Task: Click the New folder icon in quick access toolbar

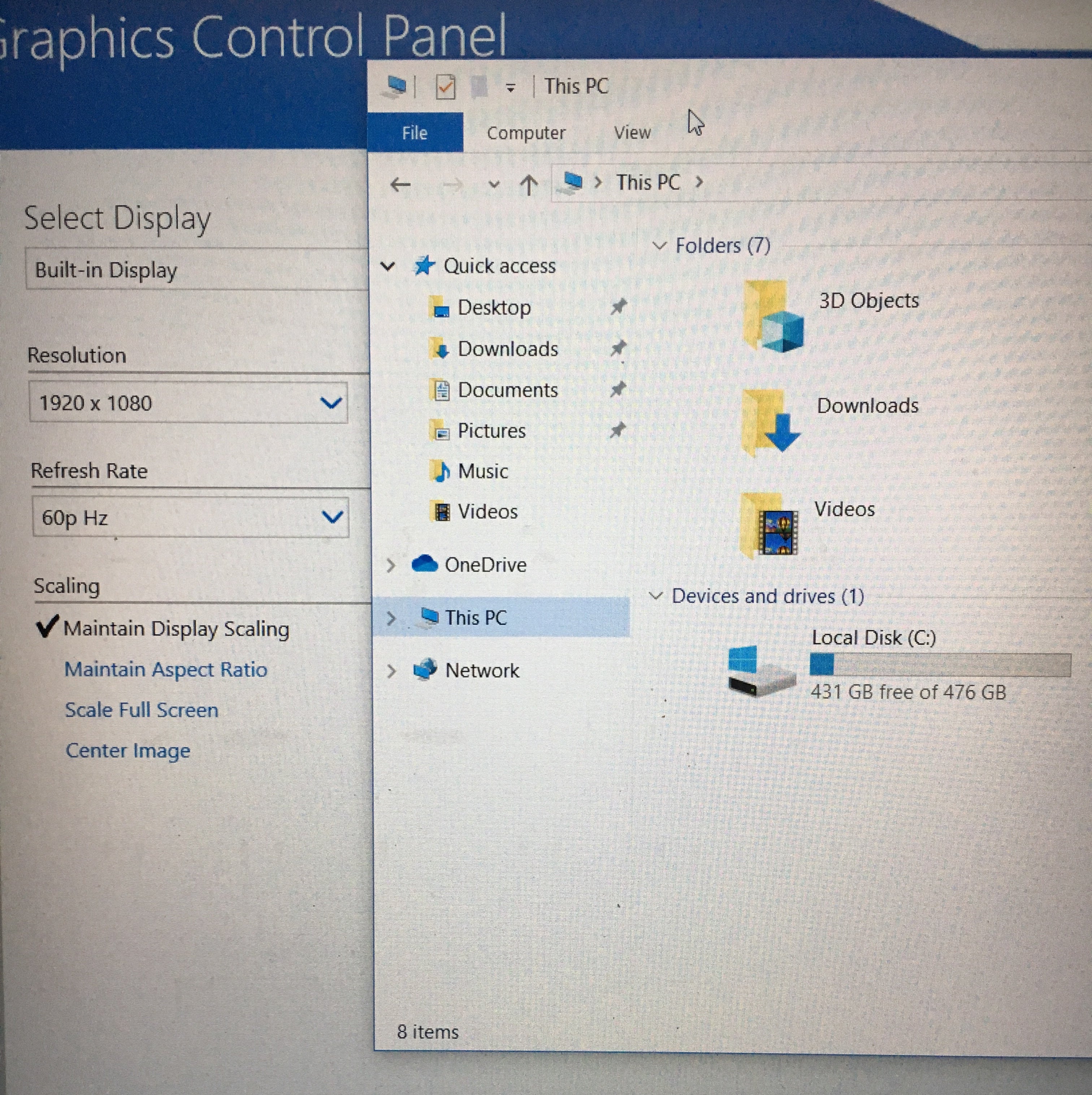Action: click(480, 87)
